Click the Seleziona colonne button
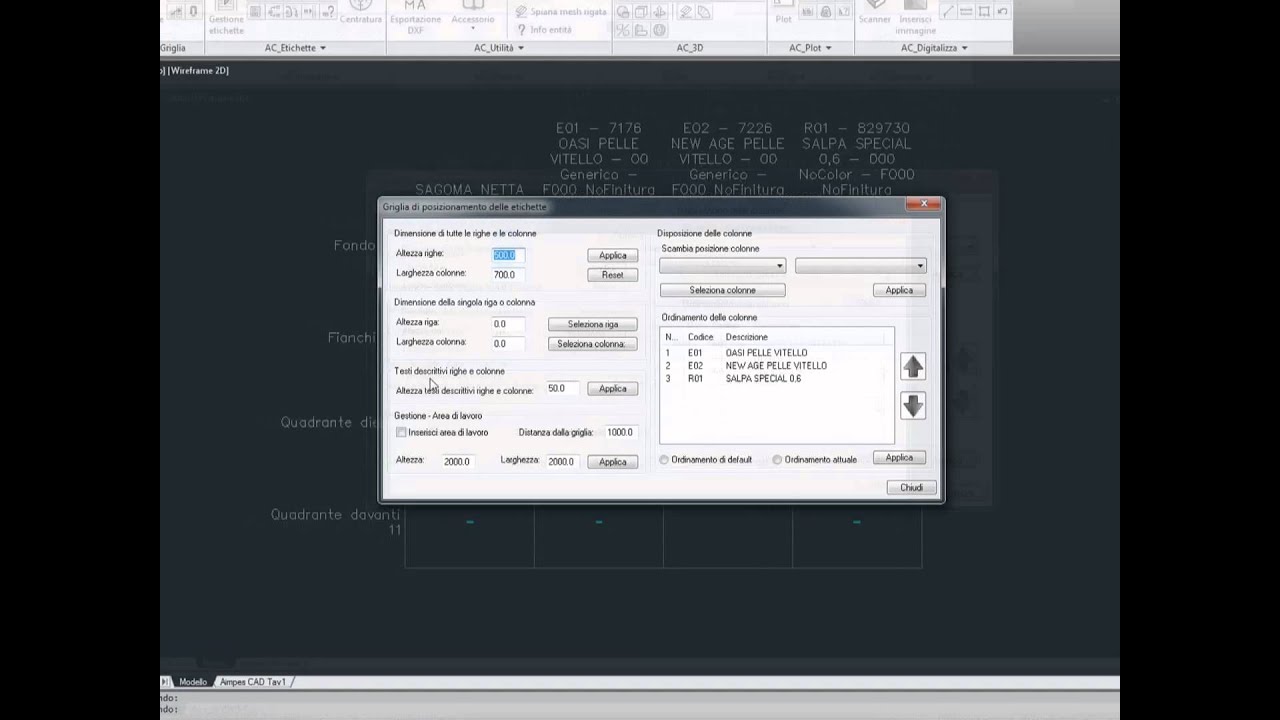The image size is (1280, 720). [722, 290]
